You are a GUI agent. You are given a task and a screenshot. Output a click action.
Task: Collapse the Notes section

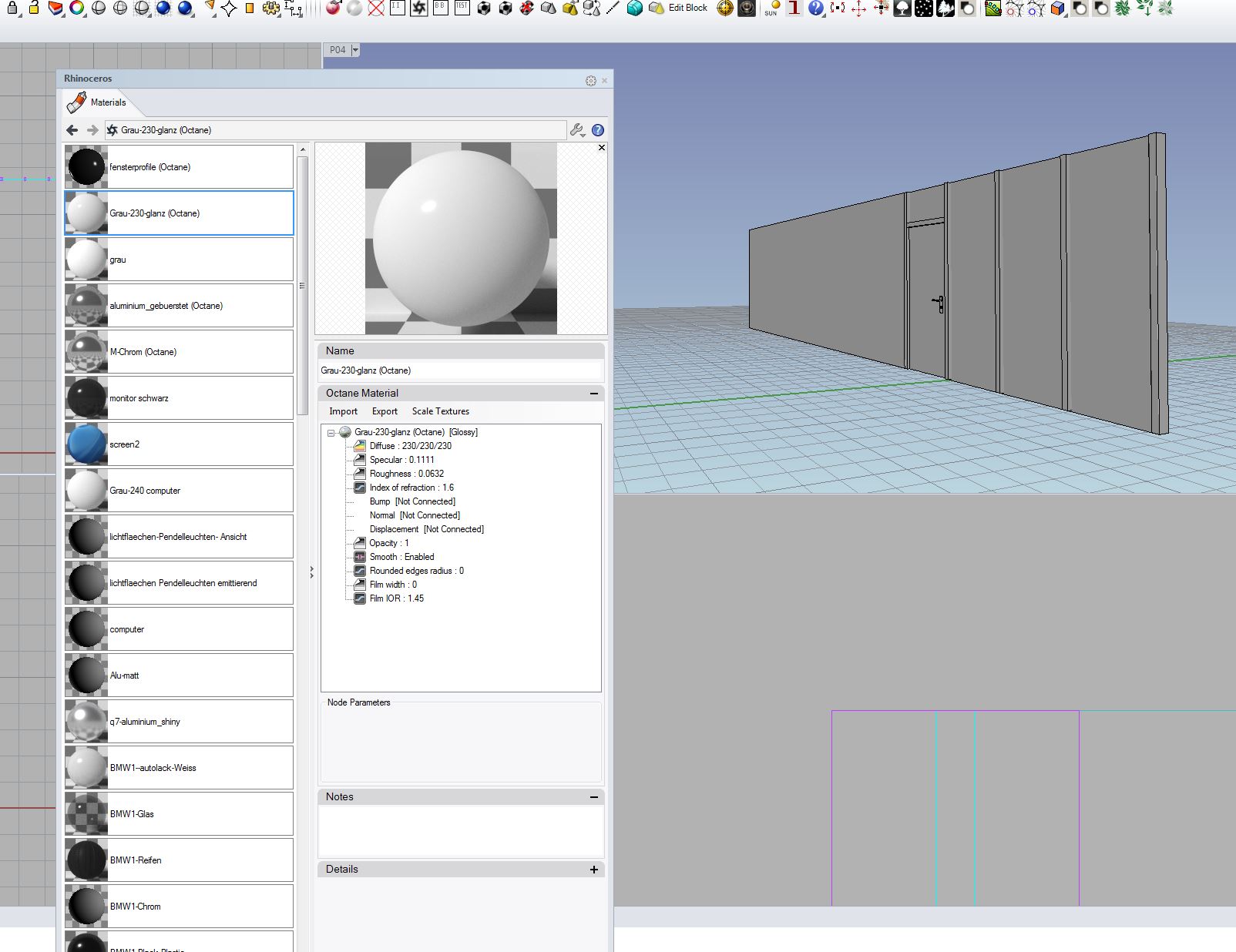594,797
